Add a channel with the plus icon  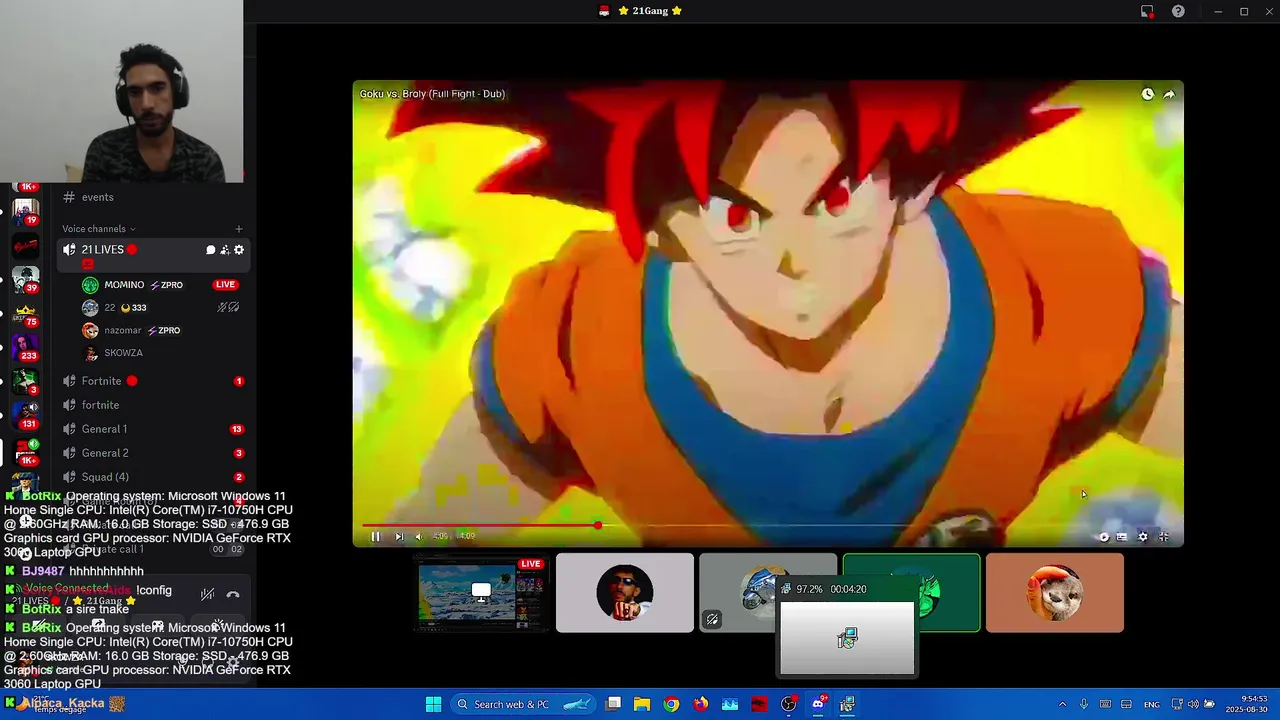238,229
